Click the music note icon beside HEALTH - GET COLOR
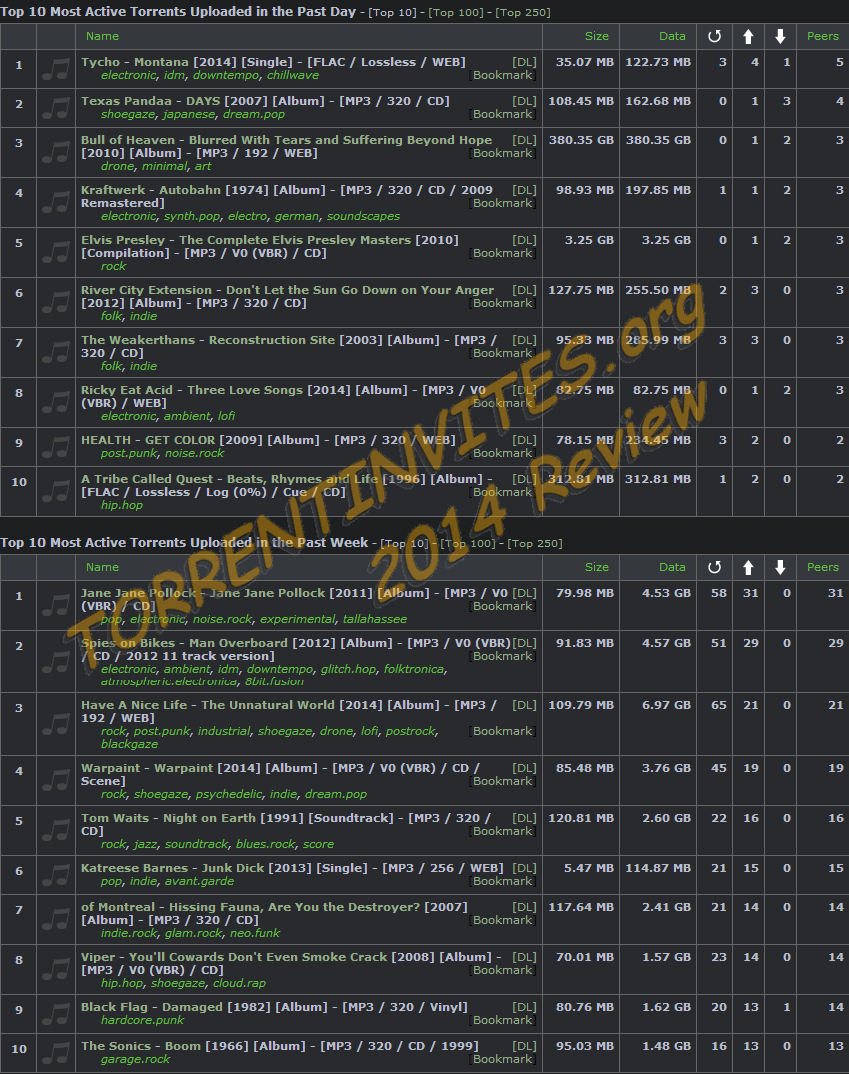The height and width of the screenshot is (1074, 849). coord(55,447)
